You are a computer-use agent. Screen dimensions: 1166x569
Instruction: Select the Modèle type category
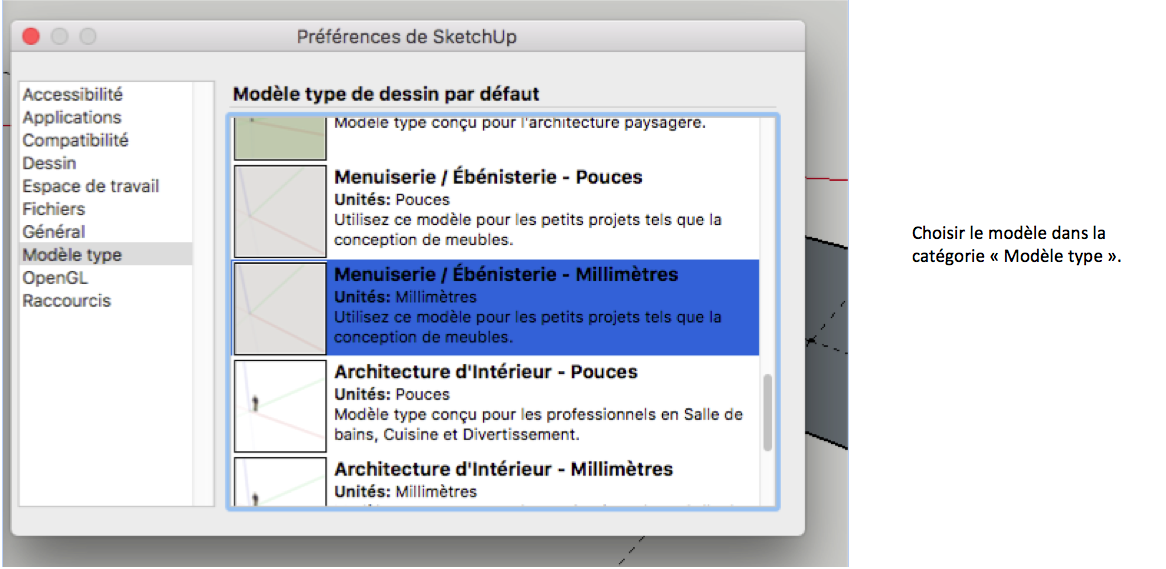click(x=106, y=254)
